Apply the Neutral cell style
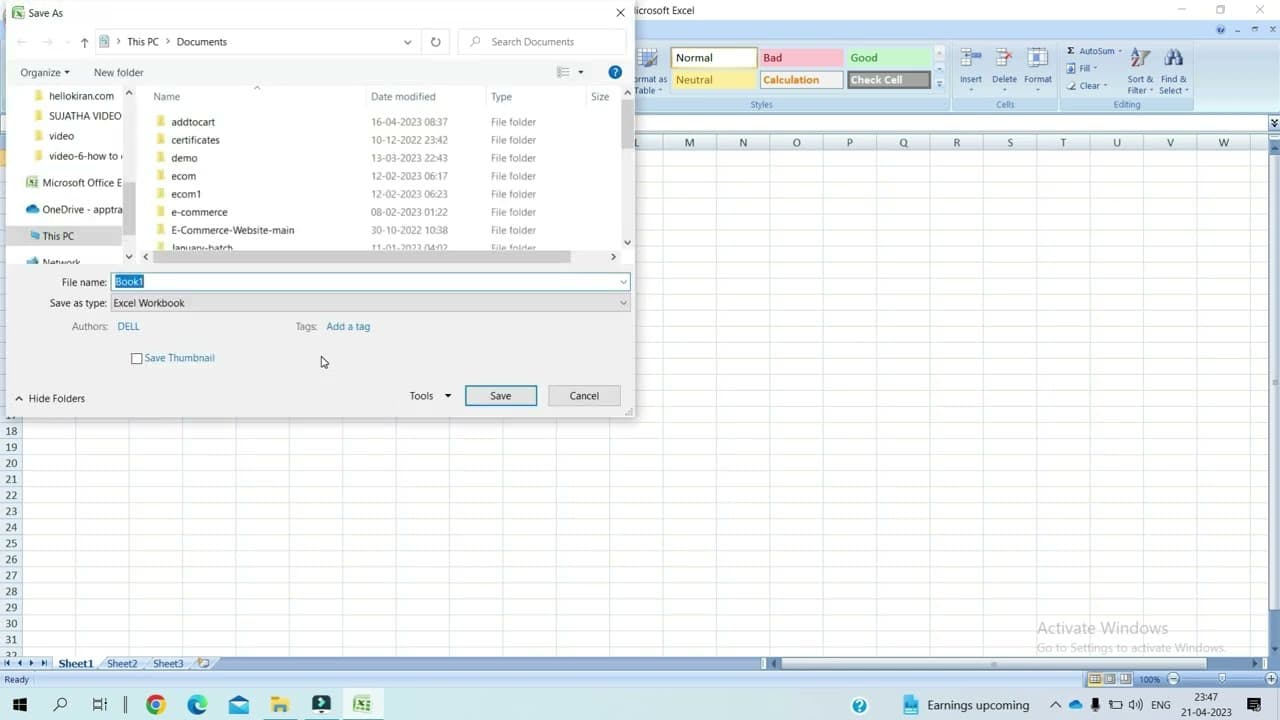 (713, 80)
